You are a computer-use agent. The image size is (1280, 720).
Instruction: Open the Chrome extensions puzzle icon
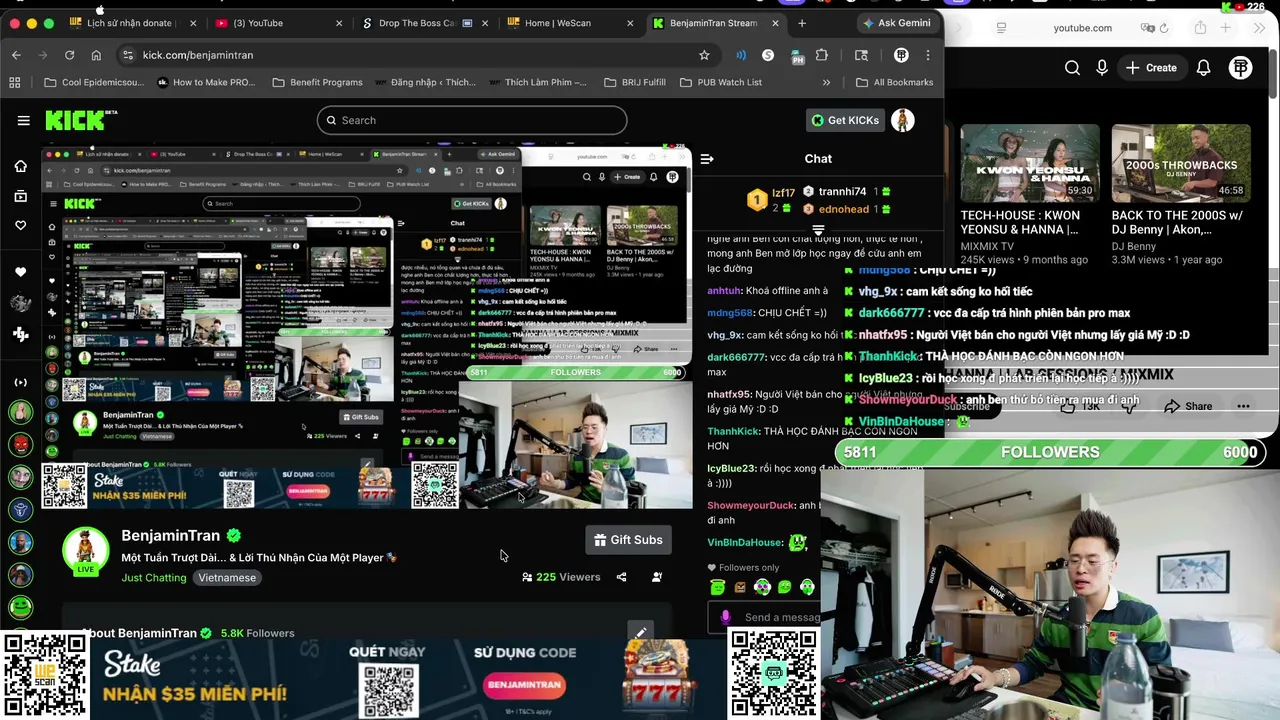click(x=822, y=55)
